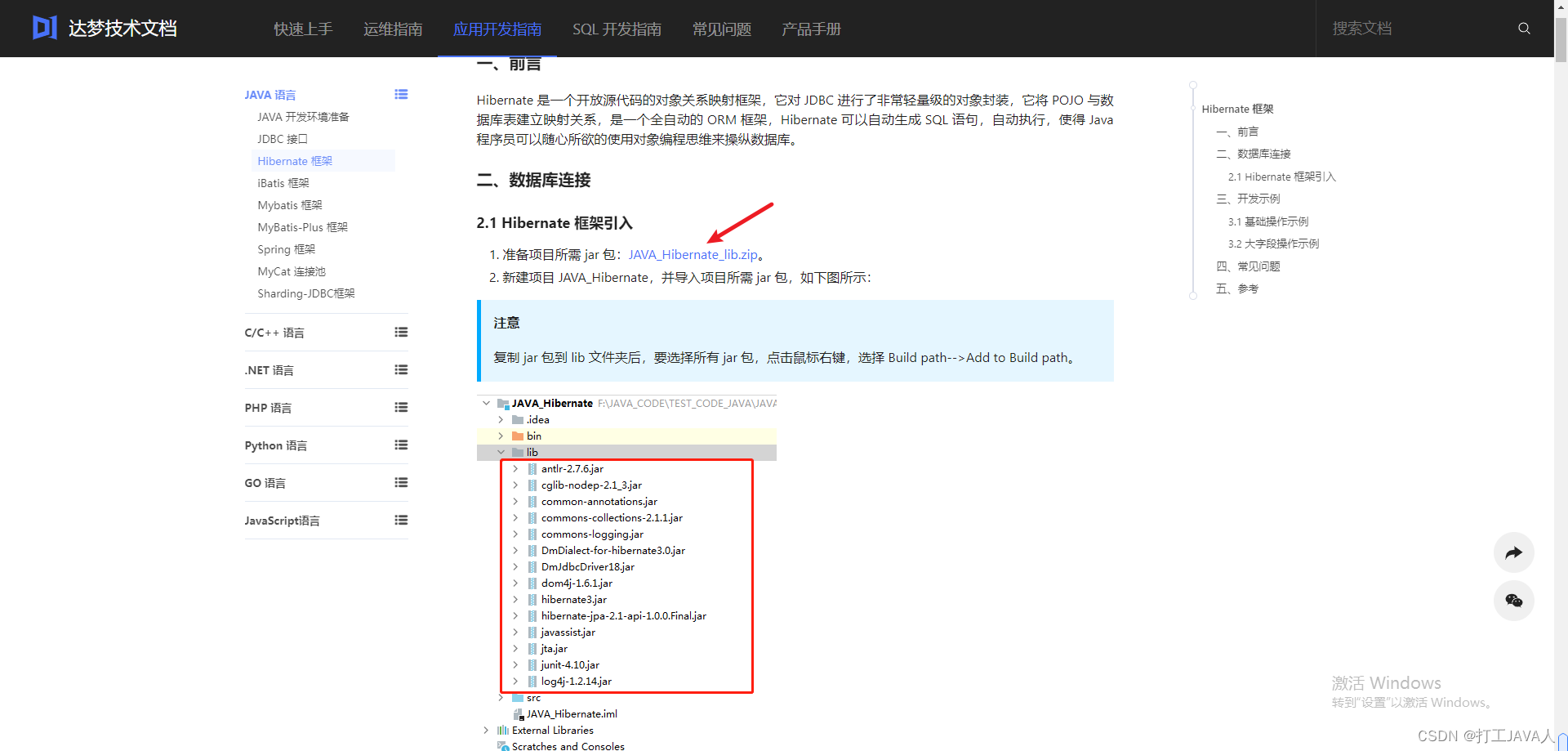The image size is (1568, 751).
Task: Jump to 3.1 基础操作示例 outline entry
Action: [x=1268, y=221]
